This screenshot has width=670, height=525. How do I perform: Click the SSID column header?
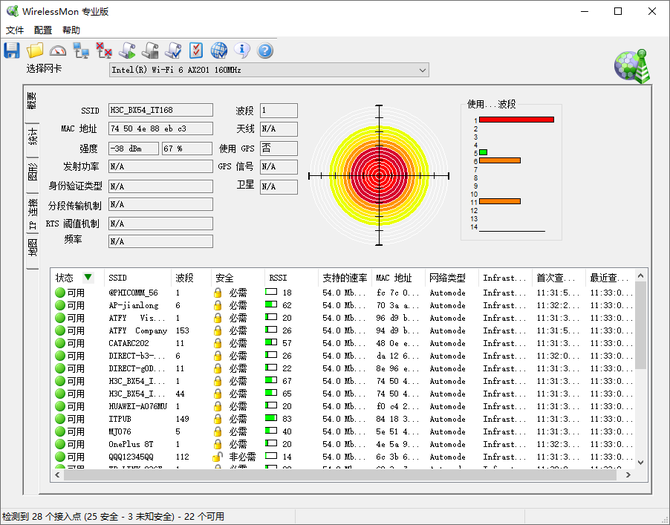tap(118, 277)
